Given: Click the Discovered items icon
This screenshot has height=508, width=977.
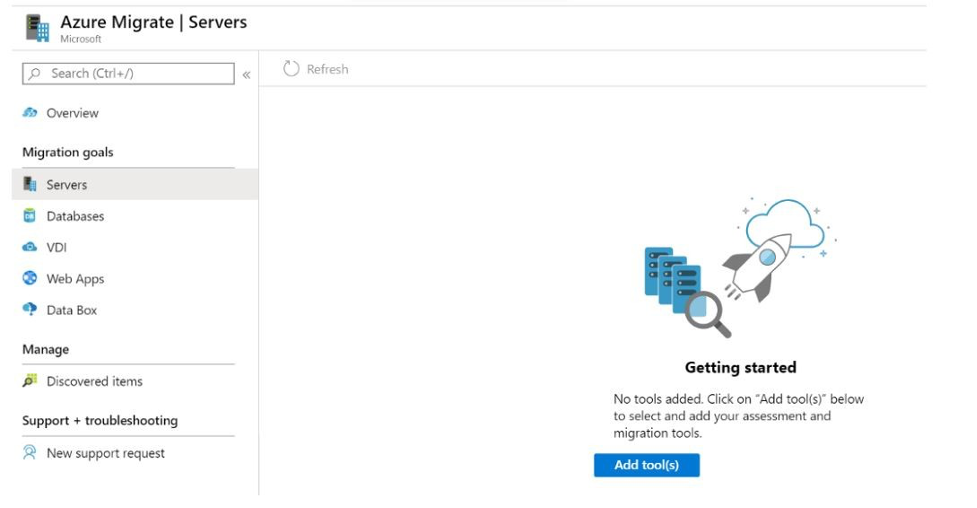Looking at the screenshot, I should pos(29,380).
